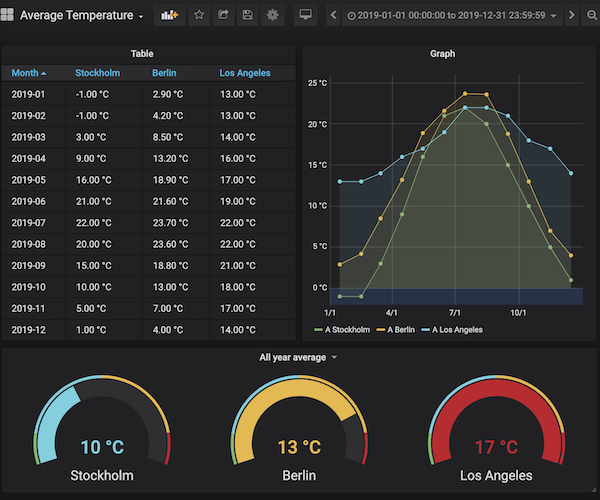This screenshot has height=500, width=600.
Task: Click Berlin value 2.90 °C
Action: tap(168, 94)
